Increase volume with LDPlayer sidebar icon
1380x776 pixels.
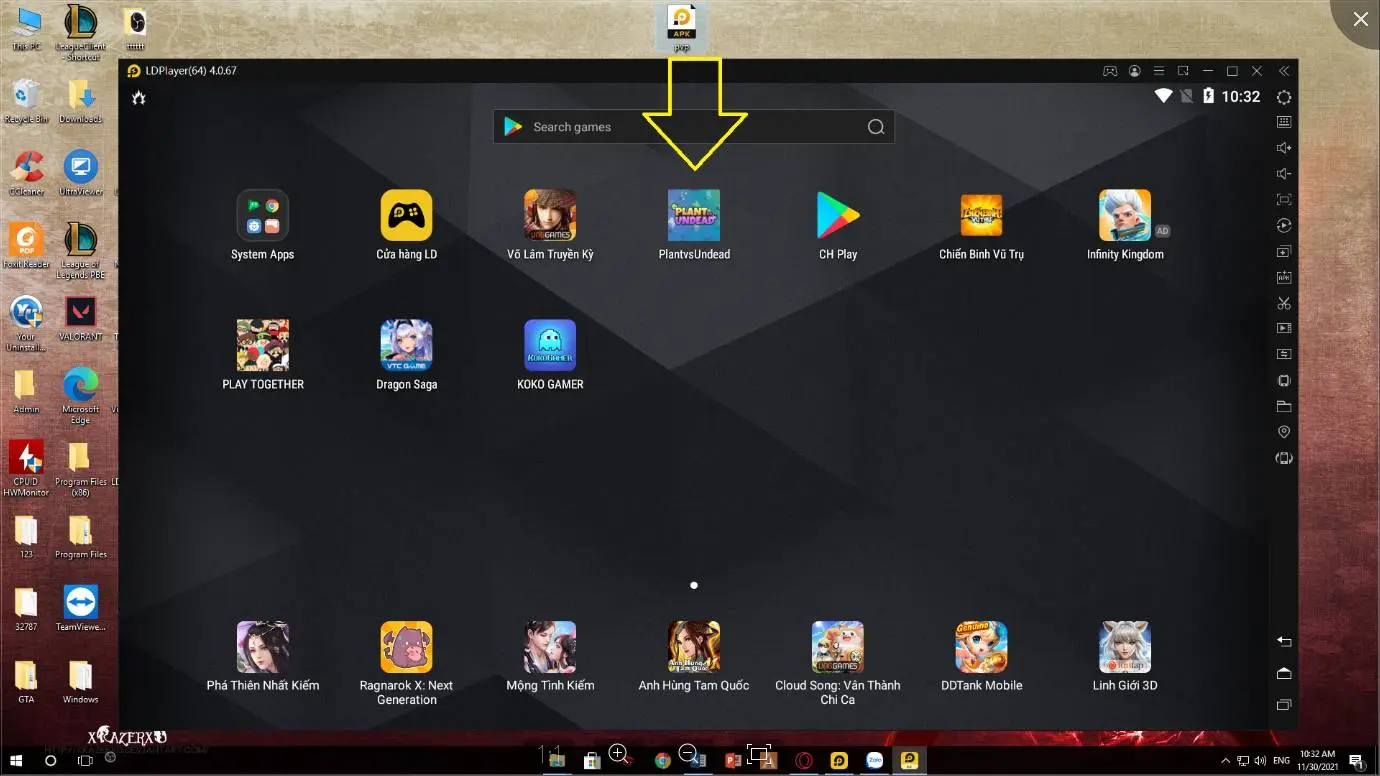click(1284, 148)
